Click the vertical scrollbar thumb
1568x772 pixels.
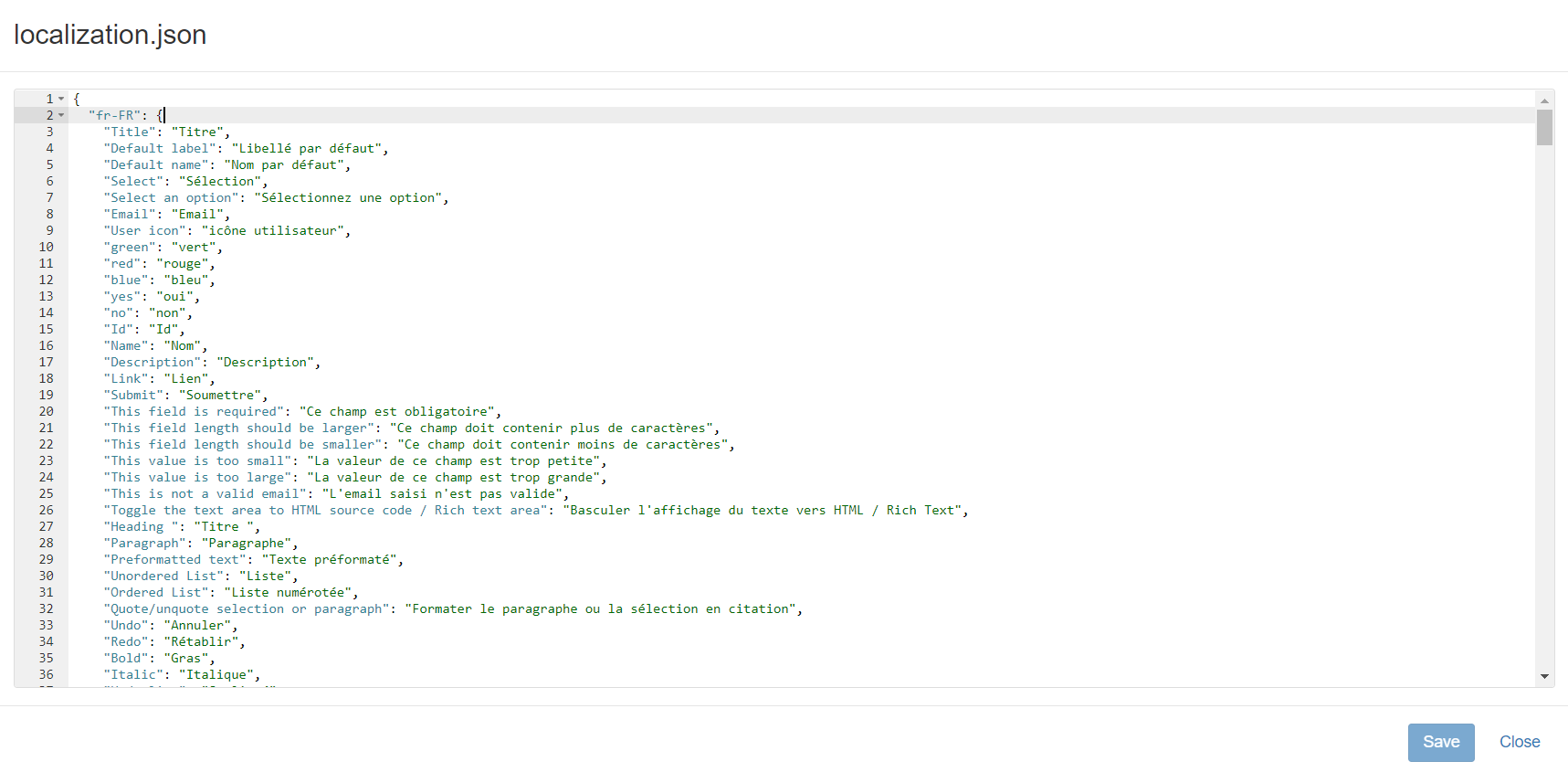tap(1544, 127)
